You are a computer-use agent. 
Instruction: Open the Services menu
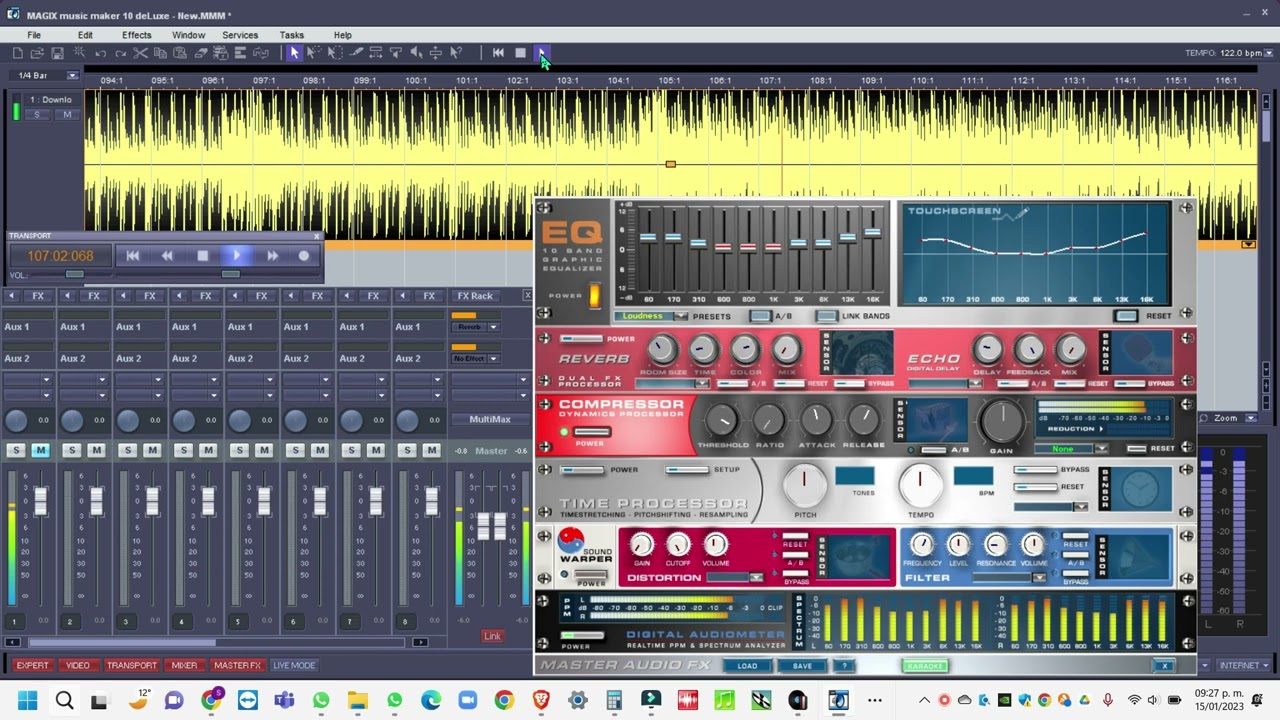[x=240, y=35]
